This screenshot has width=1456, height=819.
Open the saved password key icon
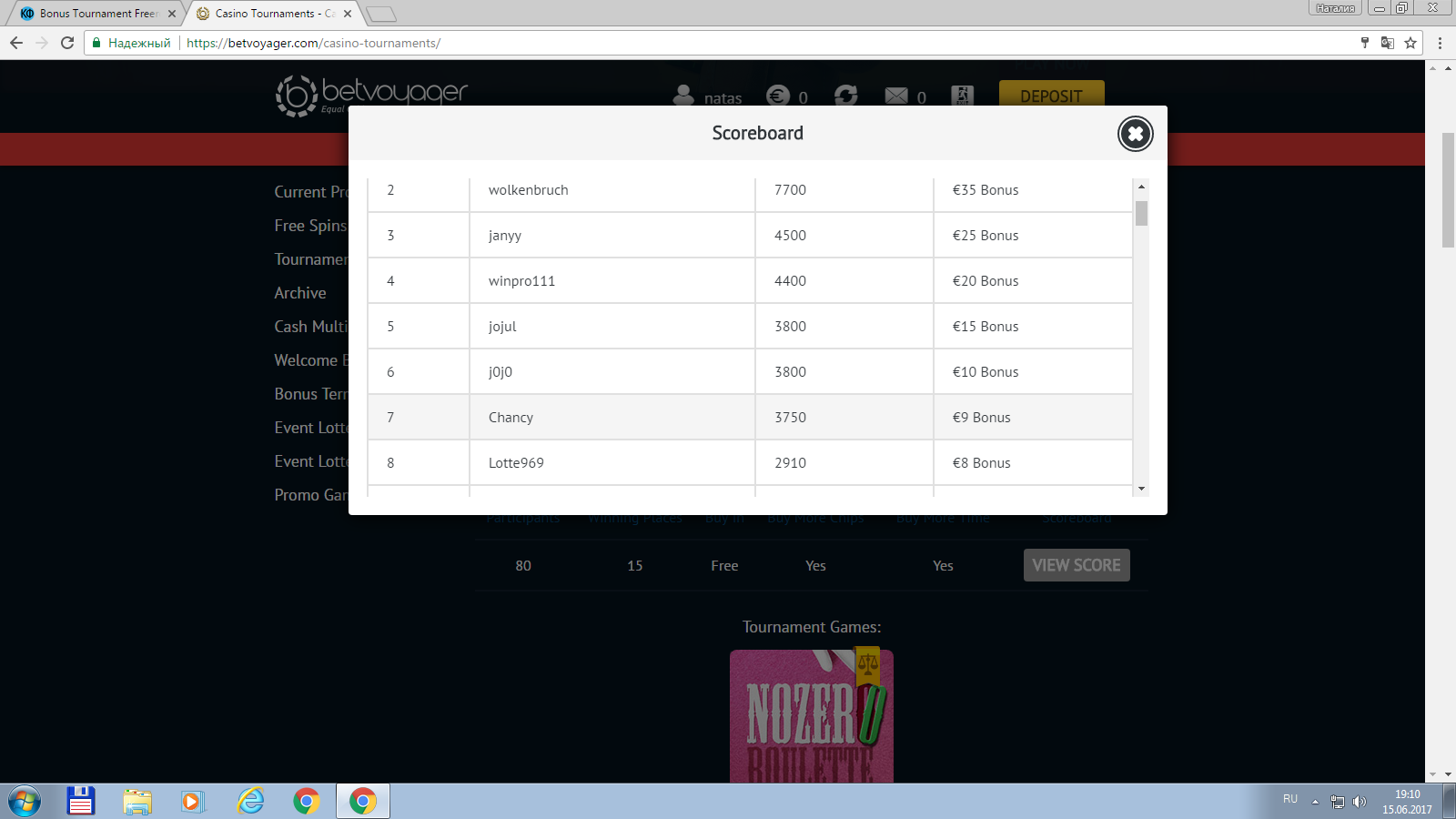pos(1364,43)
